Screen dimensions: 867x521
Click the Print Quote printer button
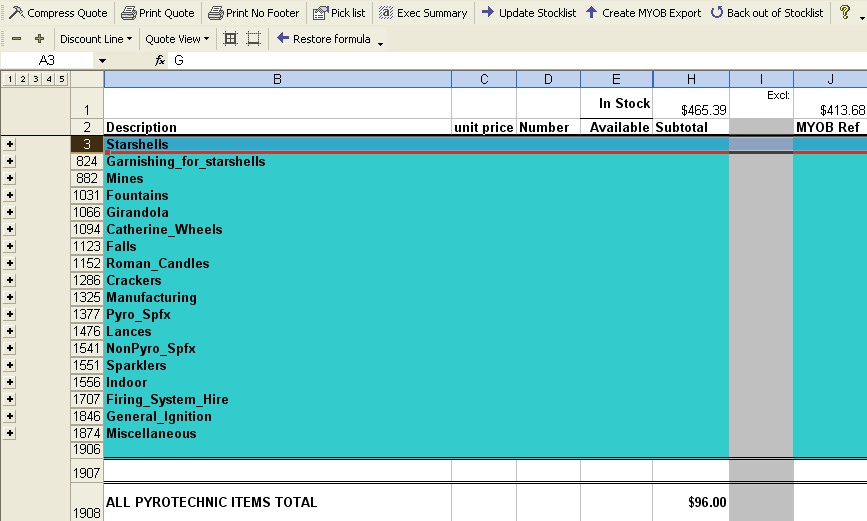pyautogui.click(x=158, y=13)
